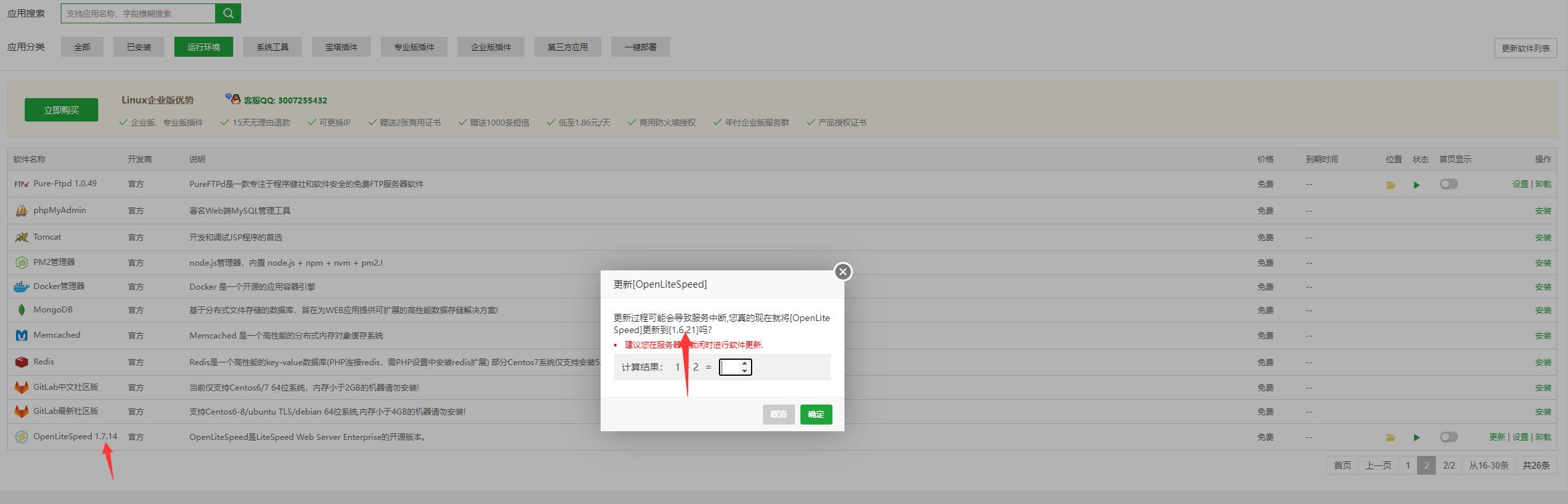Open the Pure-Ftpd folder location icon
Image resolution: width=1568 pixels, height=504 pixels.
[x=1391, y=185]
